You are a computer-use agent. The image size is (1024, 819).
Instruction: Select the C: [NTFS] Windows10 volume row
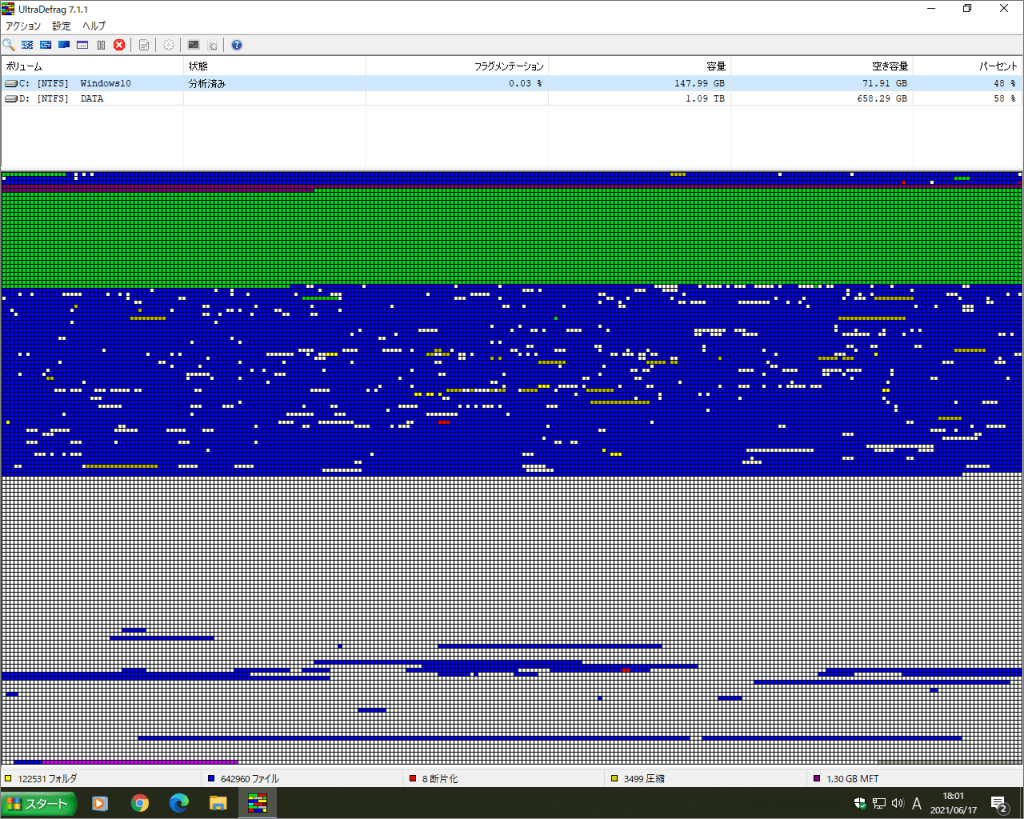[70, 84]
